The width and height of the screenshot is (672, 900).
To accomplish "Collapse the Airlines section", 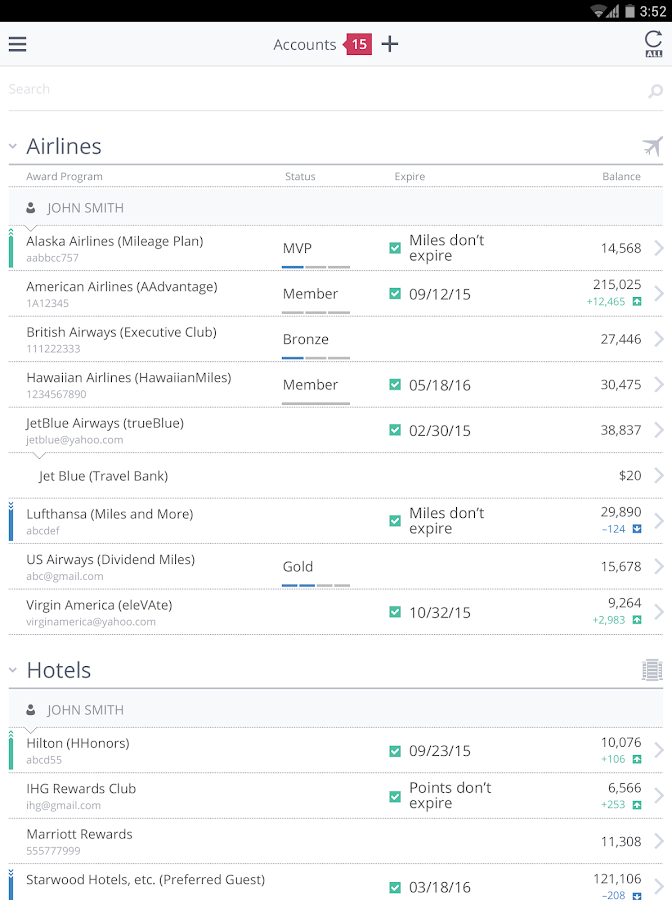I will tap(13, 147).
